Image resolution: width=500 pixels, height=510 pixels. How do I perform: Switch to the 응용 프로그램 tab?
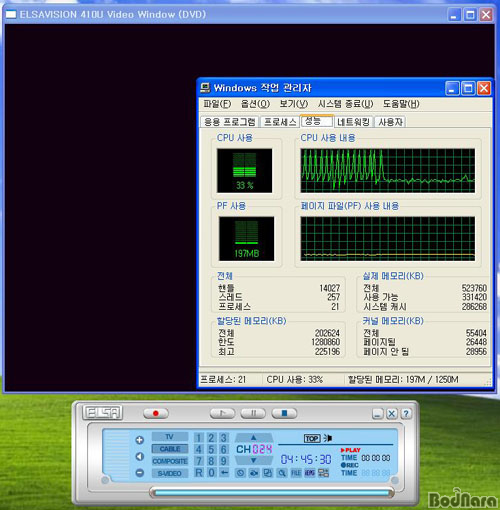230,122
